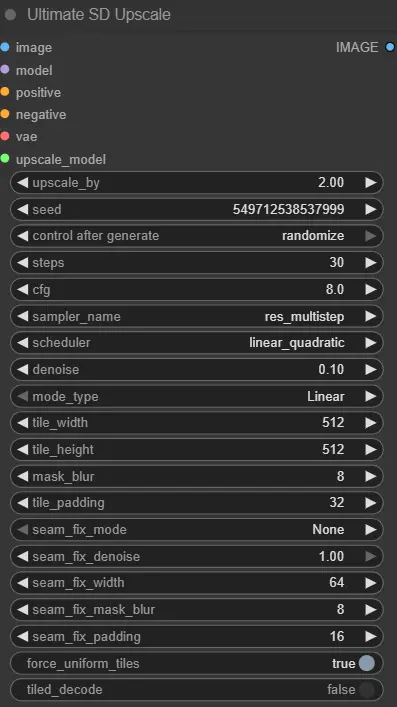
Task: Open the scheduler linear_quadratic dropdown
Action: point(197,343)
